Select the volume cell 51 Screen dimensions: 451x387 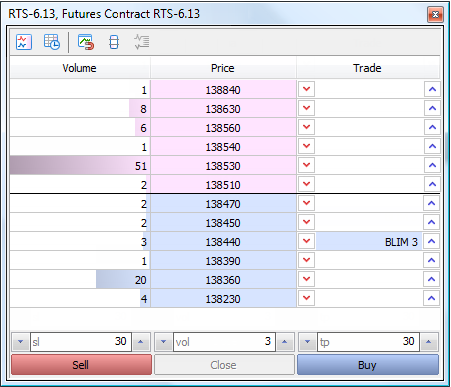point(80,166)
